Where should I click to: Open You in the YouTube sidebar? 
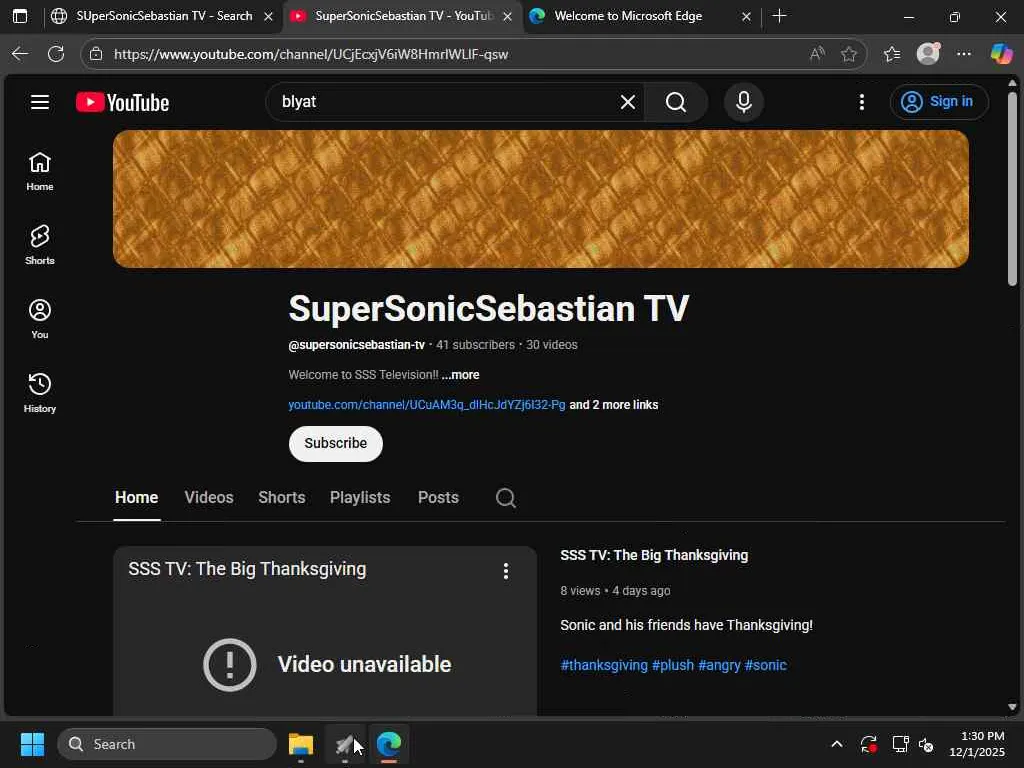click(x=40, y=319)
